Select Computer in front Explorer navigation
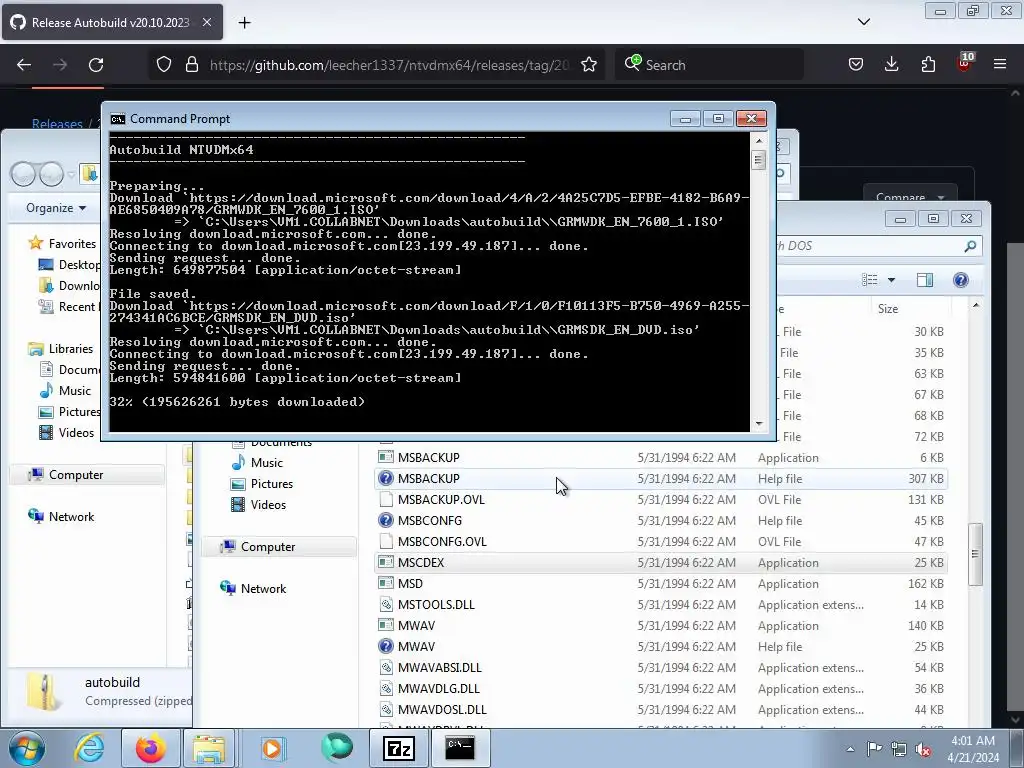The width and height of the screenshot is (1024, 768). pos(268,547)
